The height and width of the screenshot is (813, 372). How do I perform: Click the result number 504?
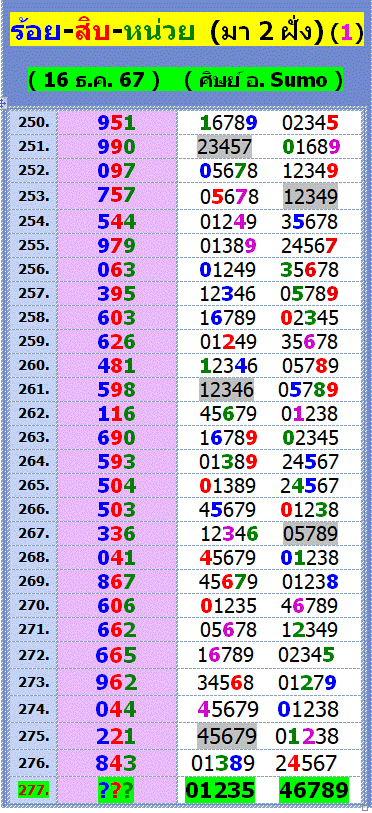(117, 486)
